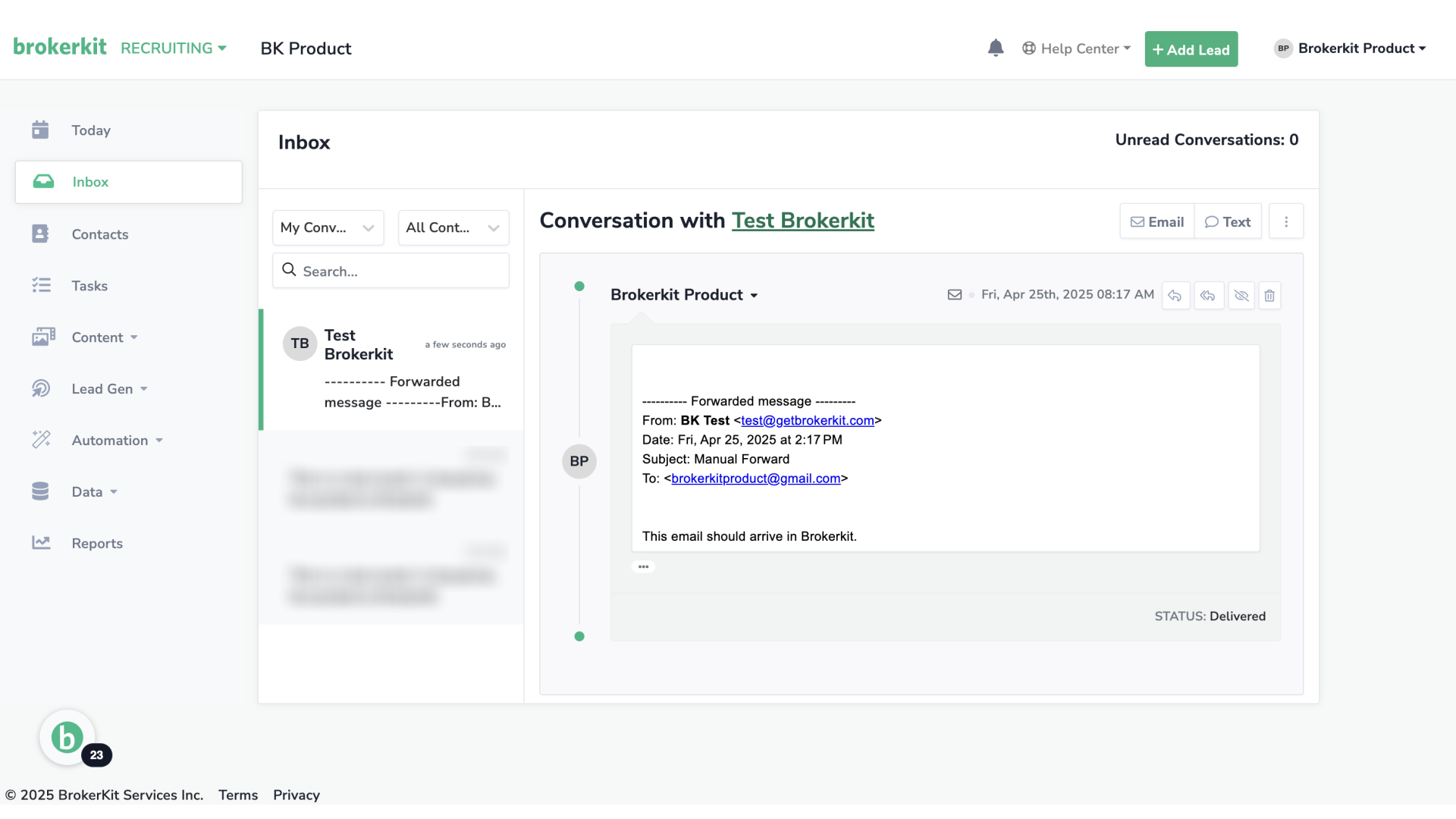This screenshot has width=1456, height=819.
Task: Click the reply arrow icon on message
Action: [1175, 295]
